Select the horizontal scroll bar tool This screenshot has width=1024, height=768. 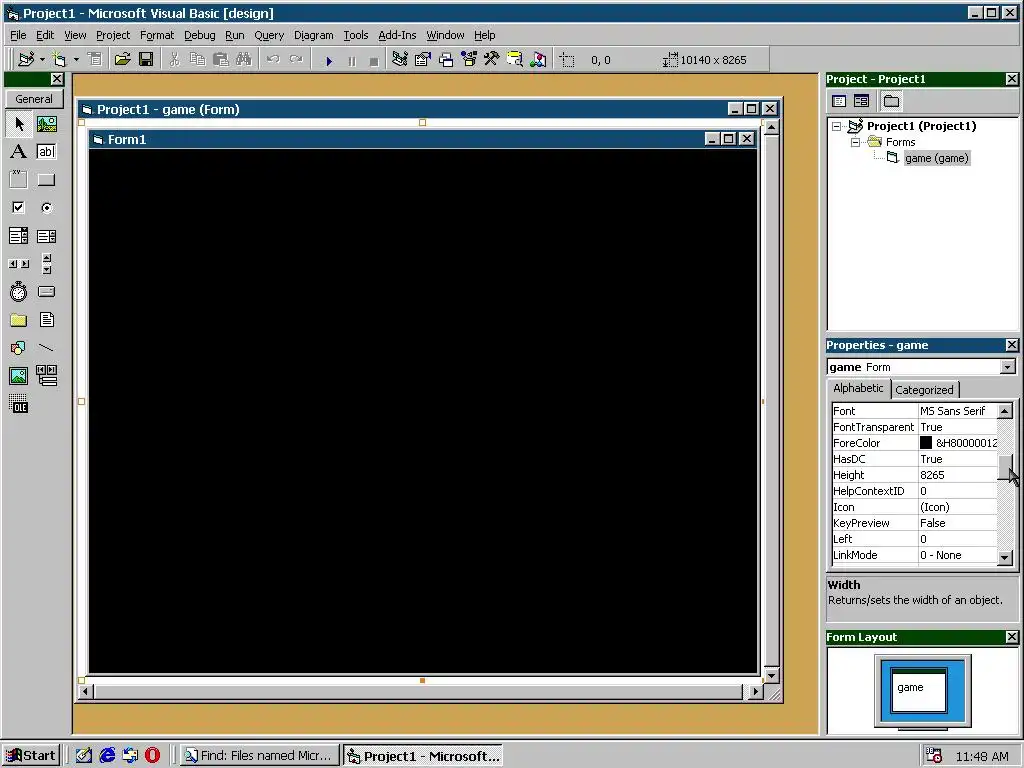tap(19, 264)
